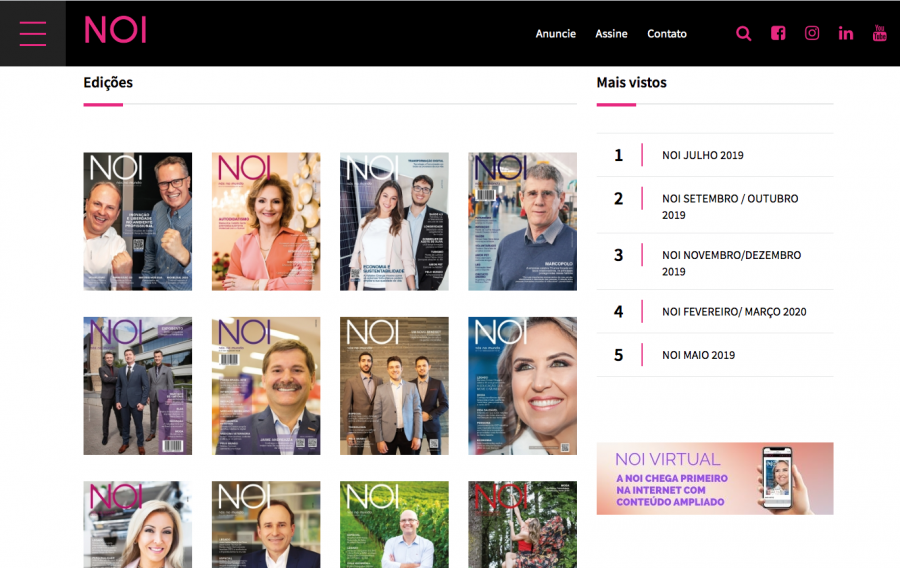Go to Assine page
The image size is (900, 568).
point(611,34)
